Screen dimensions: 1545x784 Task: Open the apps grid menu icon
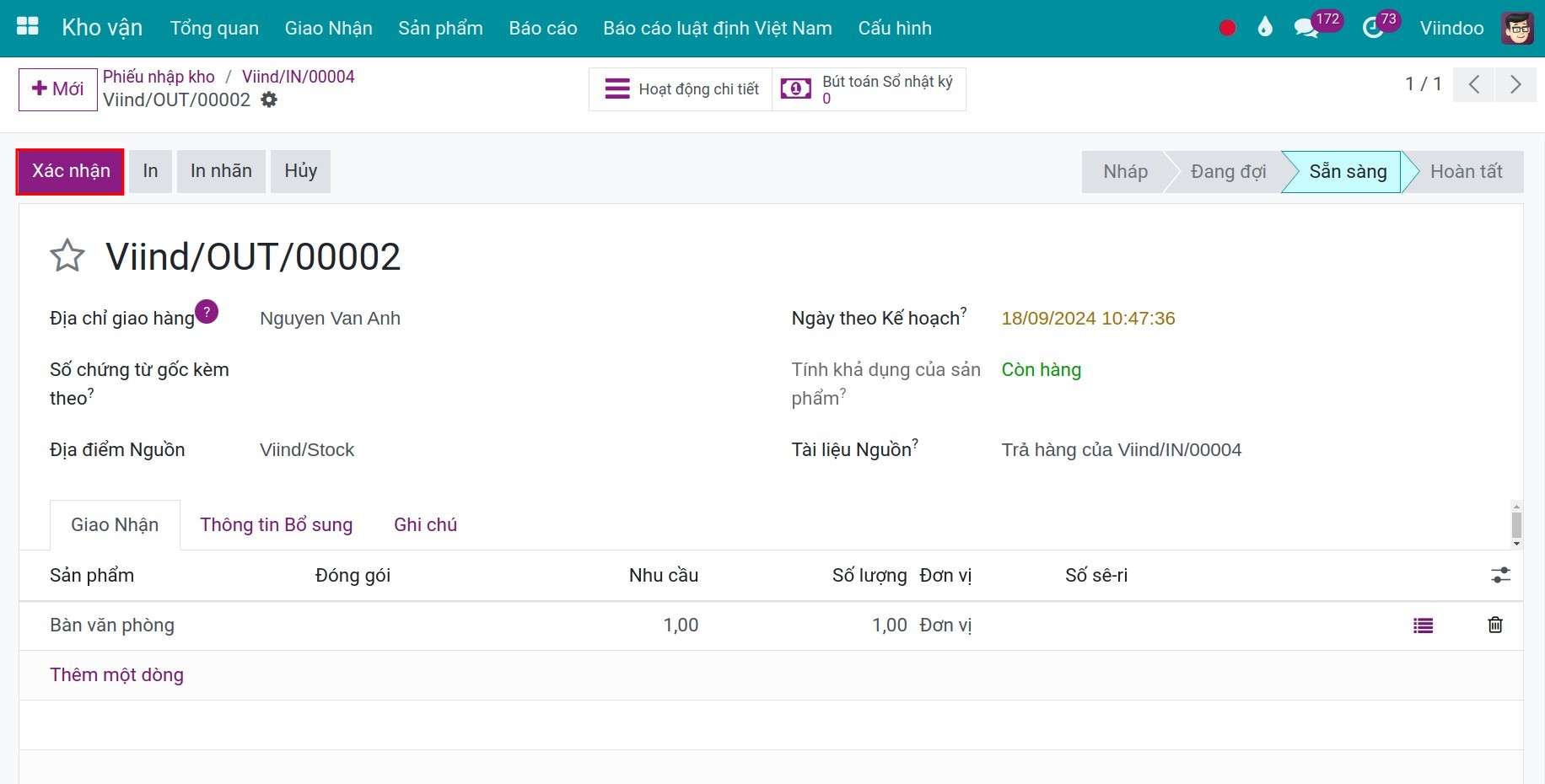pyautogui.click(x=28, y=27)
